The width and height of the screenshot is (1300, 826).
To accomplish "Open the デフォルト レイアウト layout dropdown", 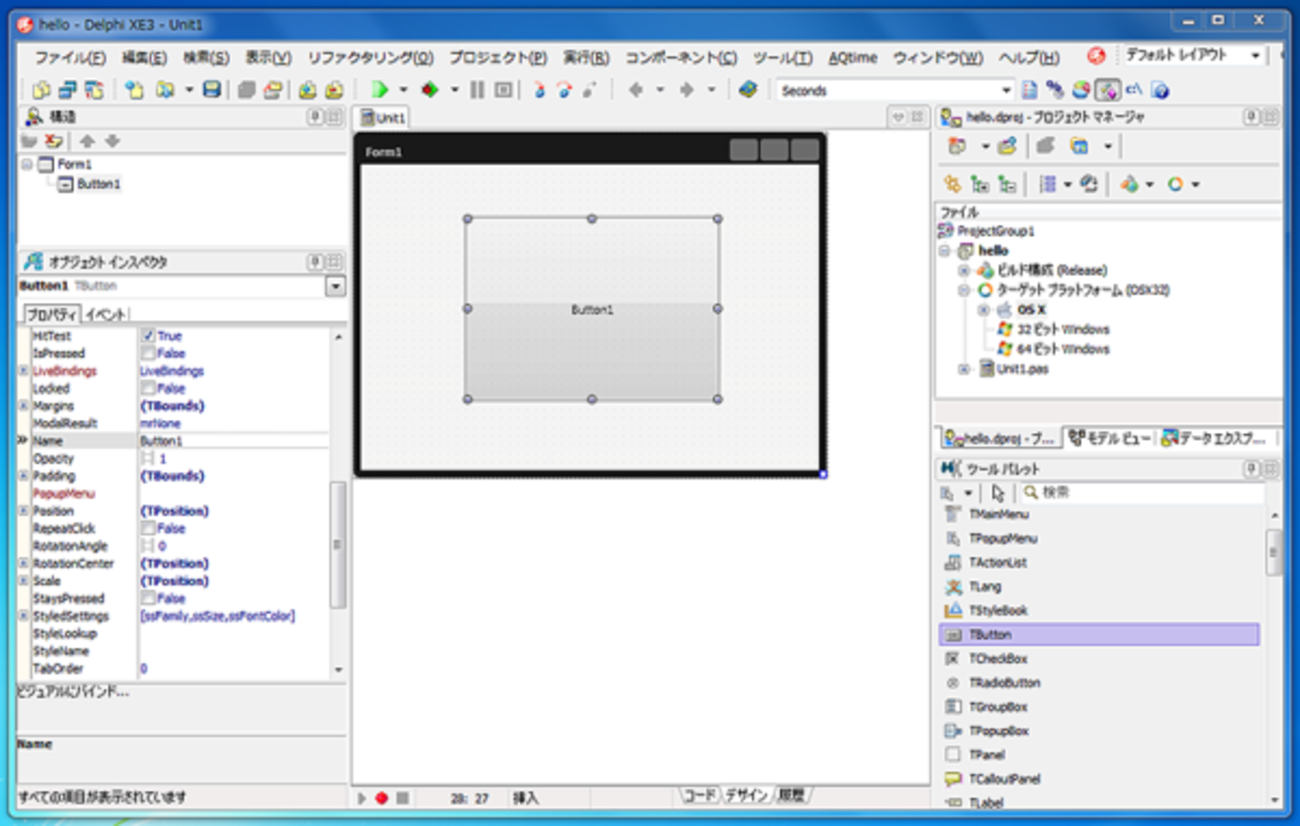I will pos(1255,56).
